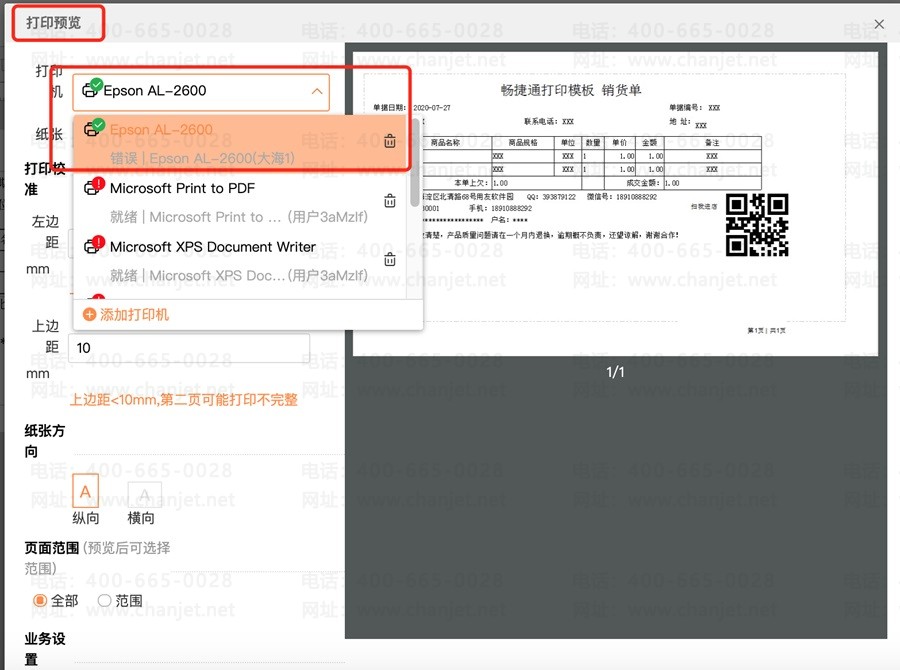Click the QR code in the preview

coord(756,225)
